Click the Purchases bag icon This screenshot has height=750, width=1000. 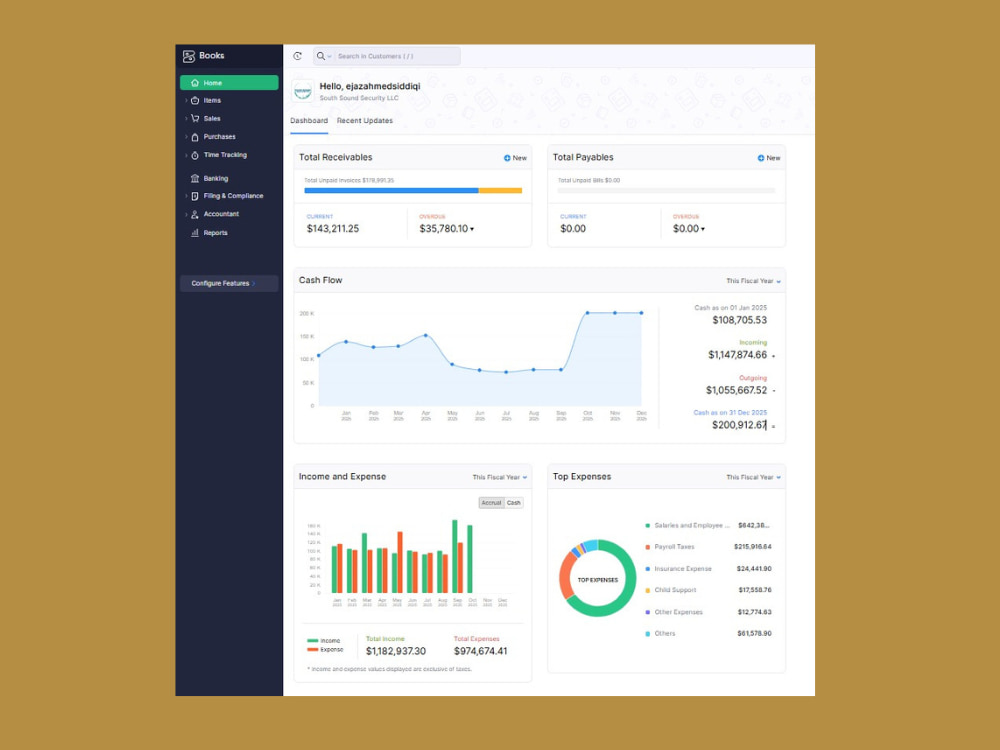195,137
